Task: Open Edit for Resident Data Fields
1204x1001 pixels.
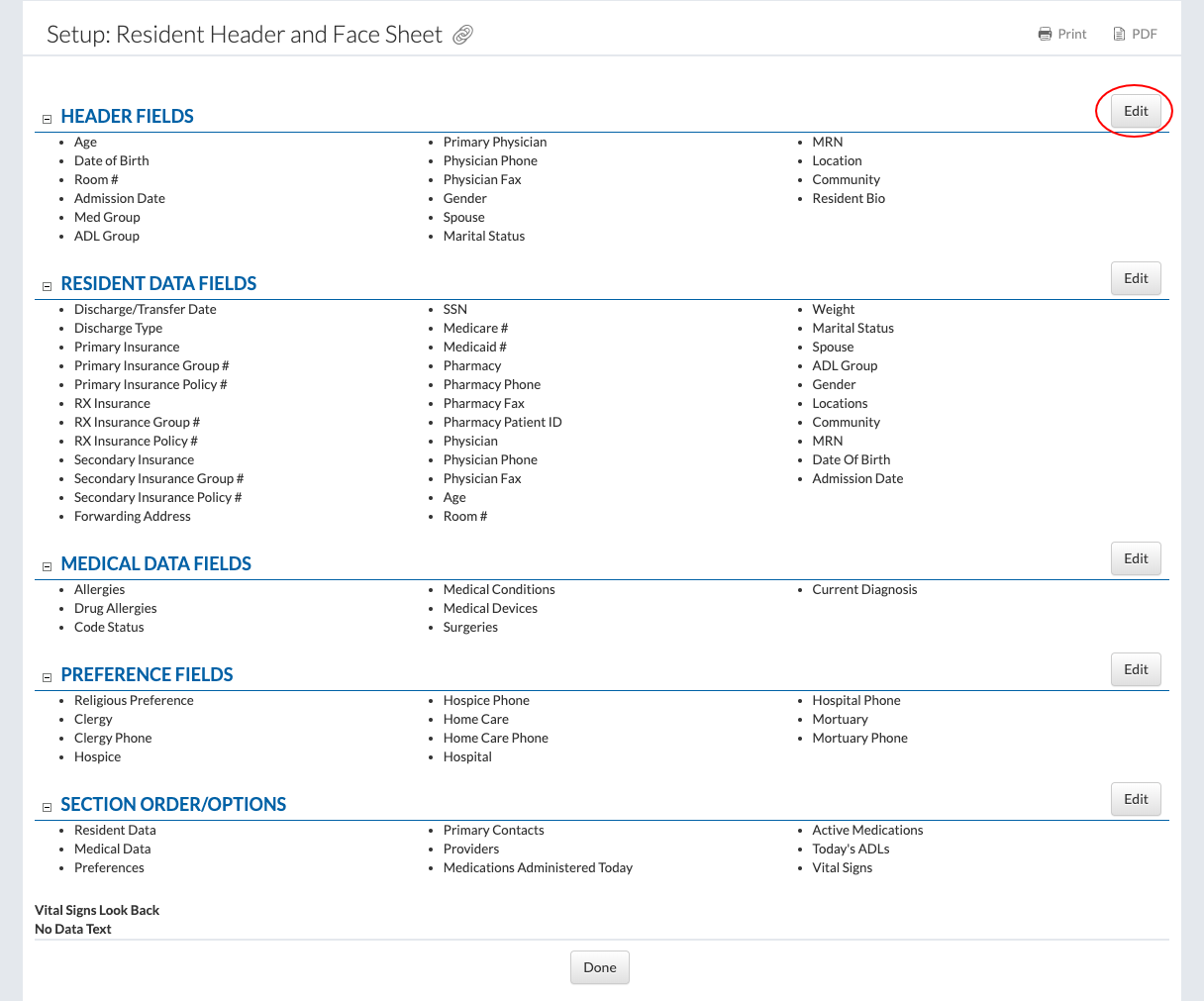Action: coord(1135,278)
